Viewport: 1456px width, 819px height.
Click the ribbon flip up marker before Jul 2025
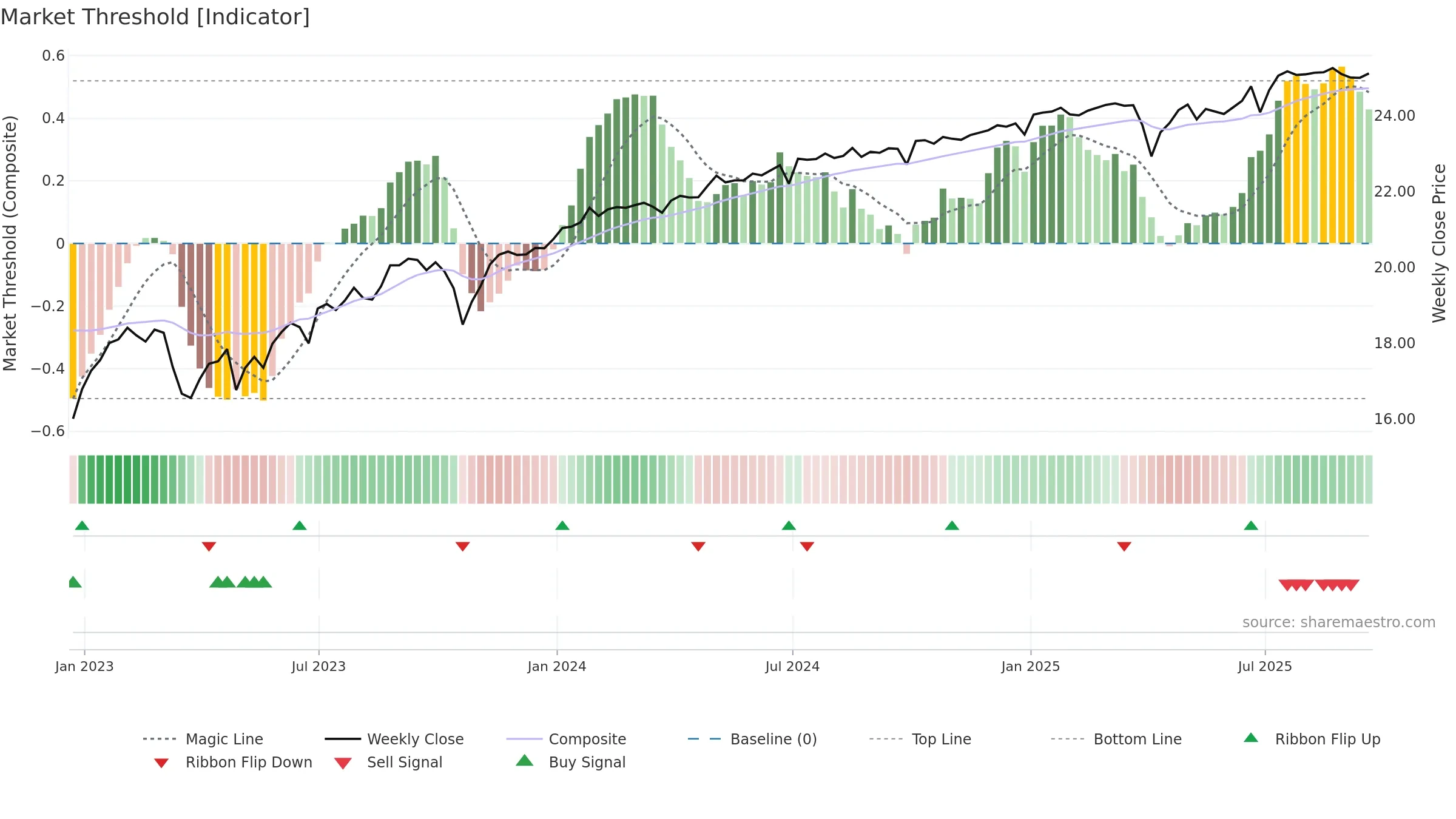(1251, 525)
